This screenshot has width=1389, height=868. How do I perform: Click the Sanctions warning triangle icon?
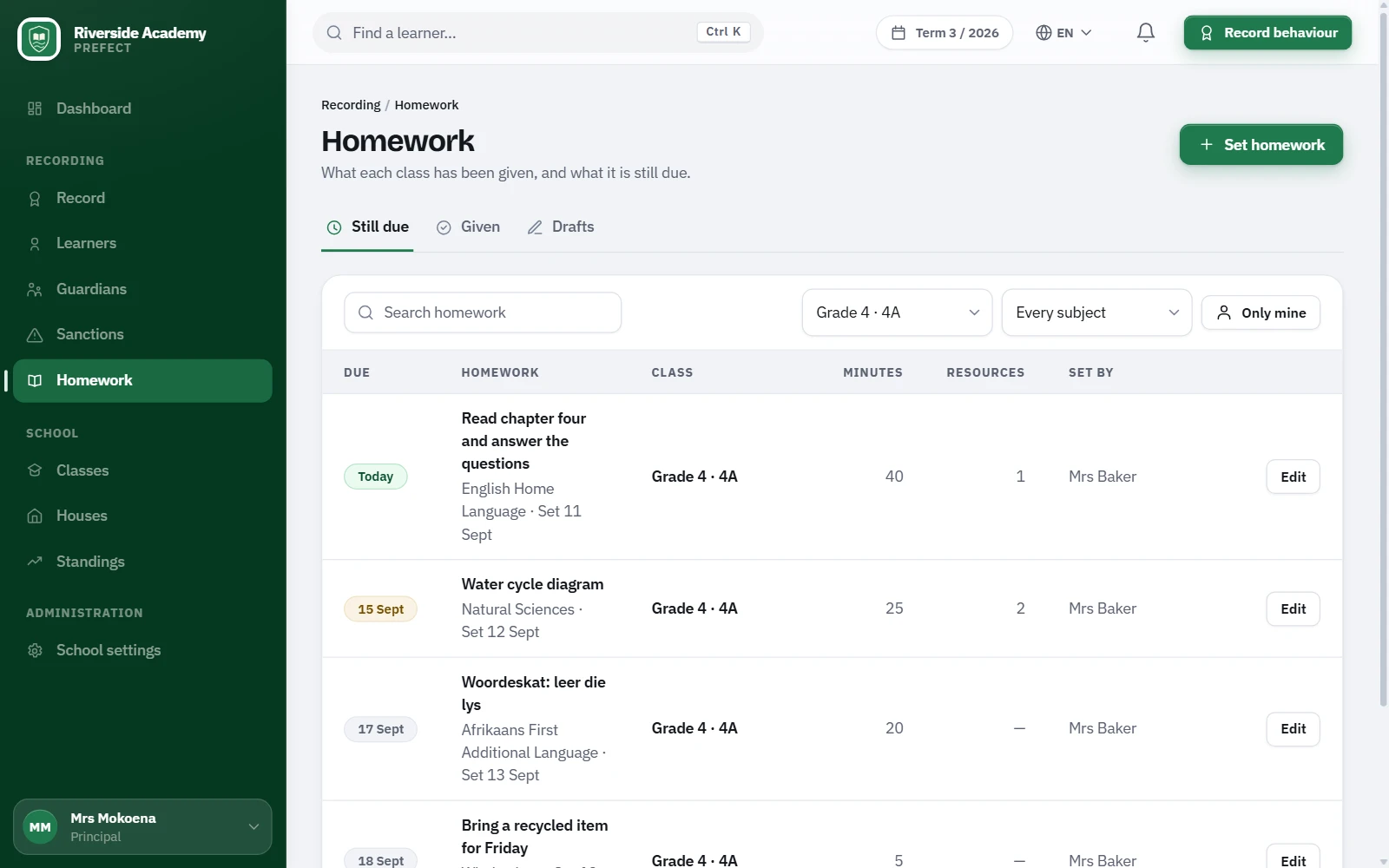pos(35,335)
